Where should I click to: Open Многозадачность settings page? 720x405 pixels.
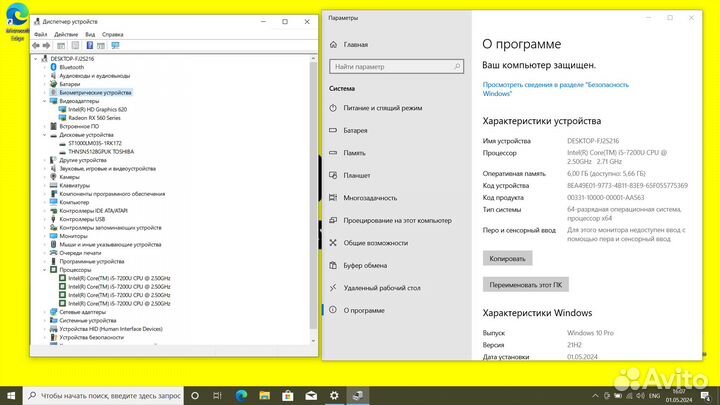click(x=370, y=198)
